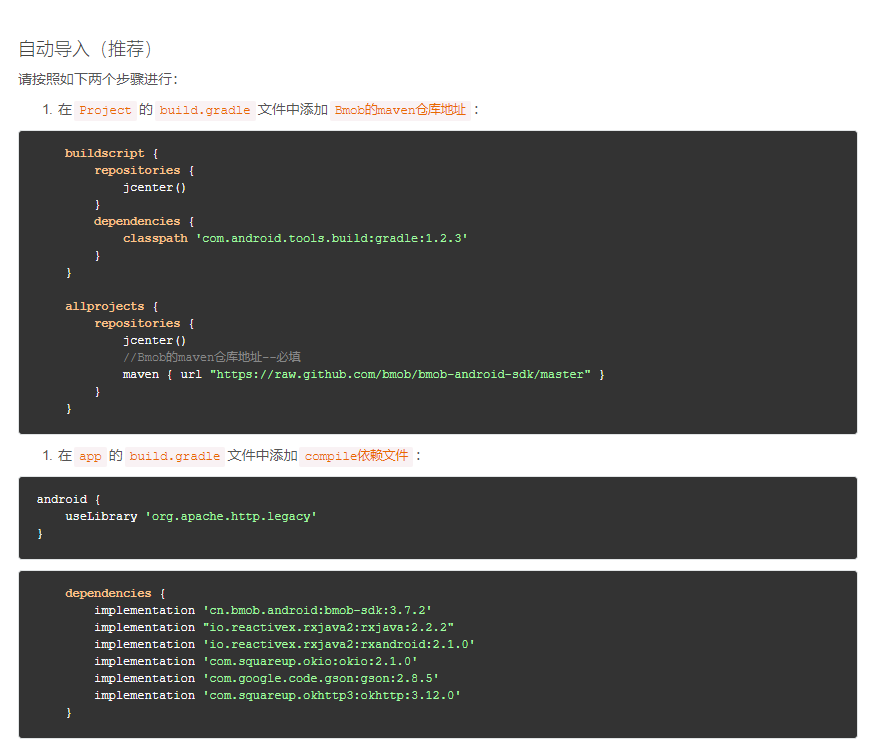Viewport: 869px width, 744px height.
Task: Click the heading 自动导入（推荐）
Action: pos(86,49)
